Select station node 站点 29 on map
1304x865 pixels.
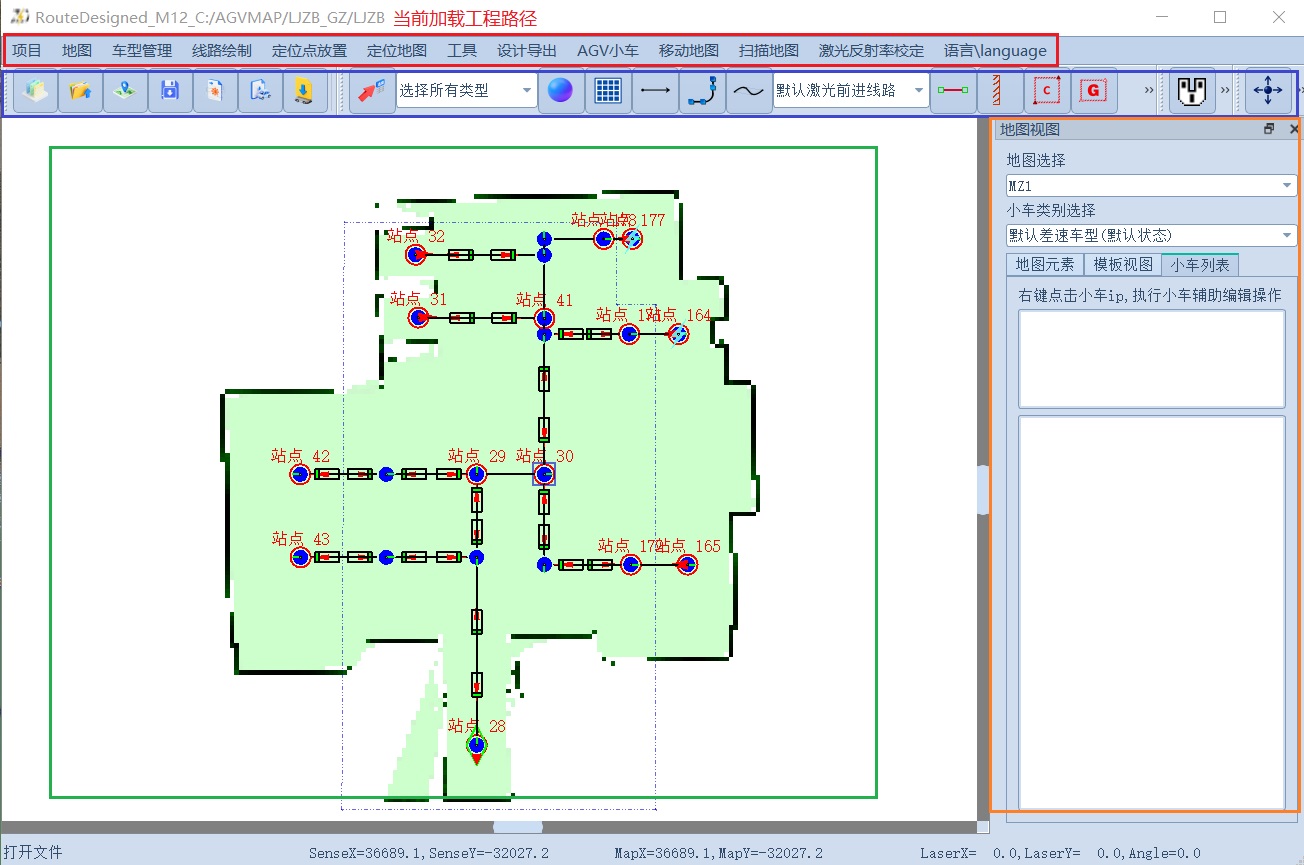click(x=476, y=474)
